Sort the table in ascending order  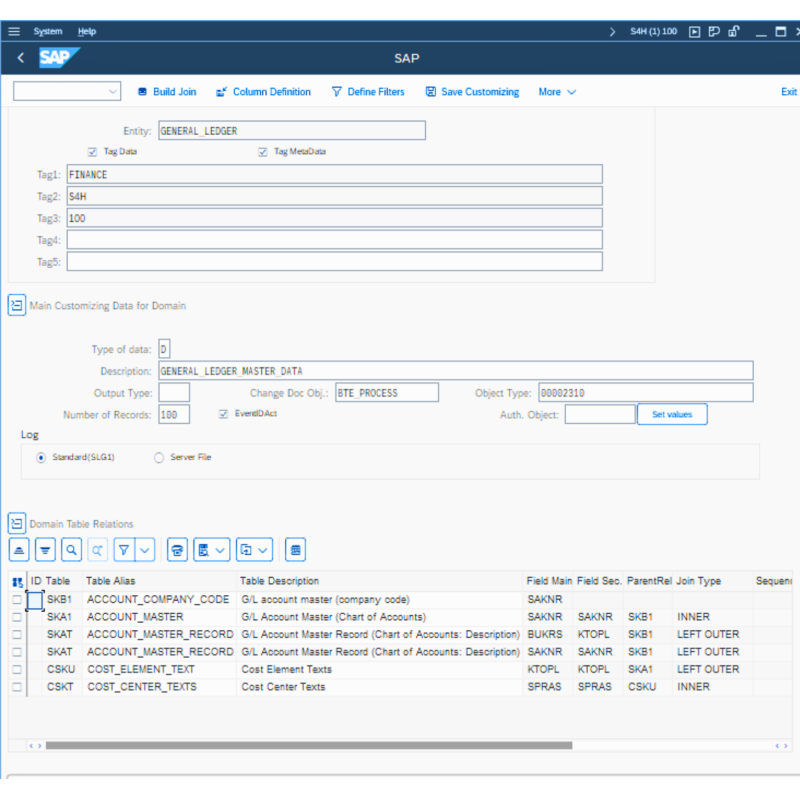[x=18, y=549]
